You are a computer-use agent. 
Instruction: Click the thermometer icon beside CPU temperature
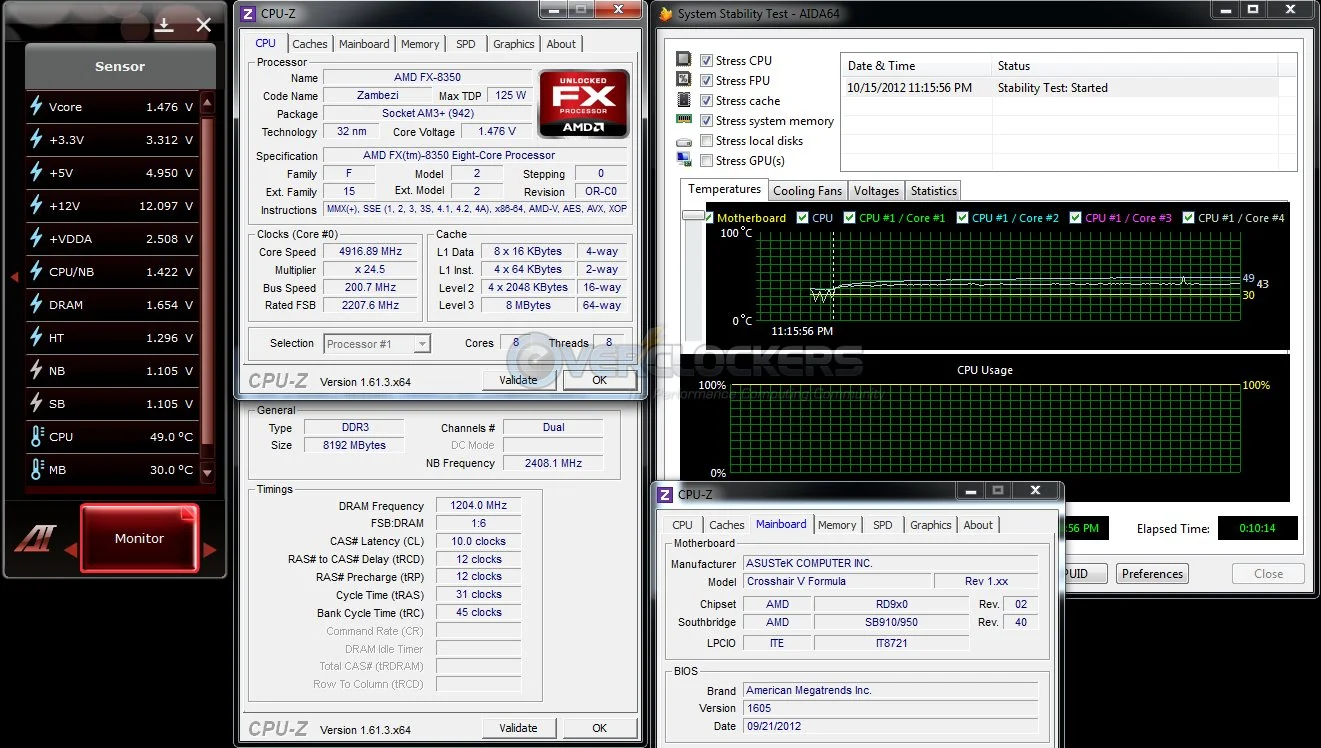pos(37,436)
